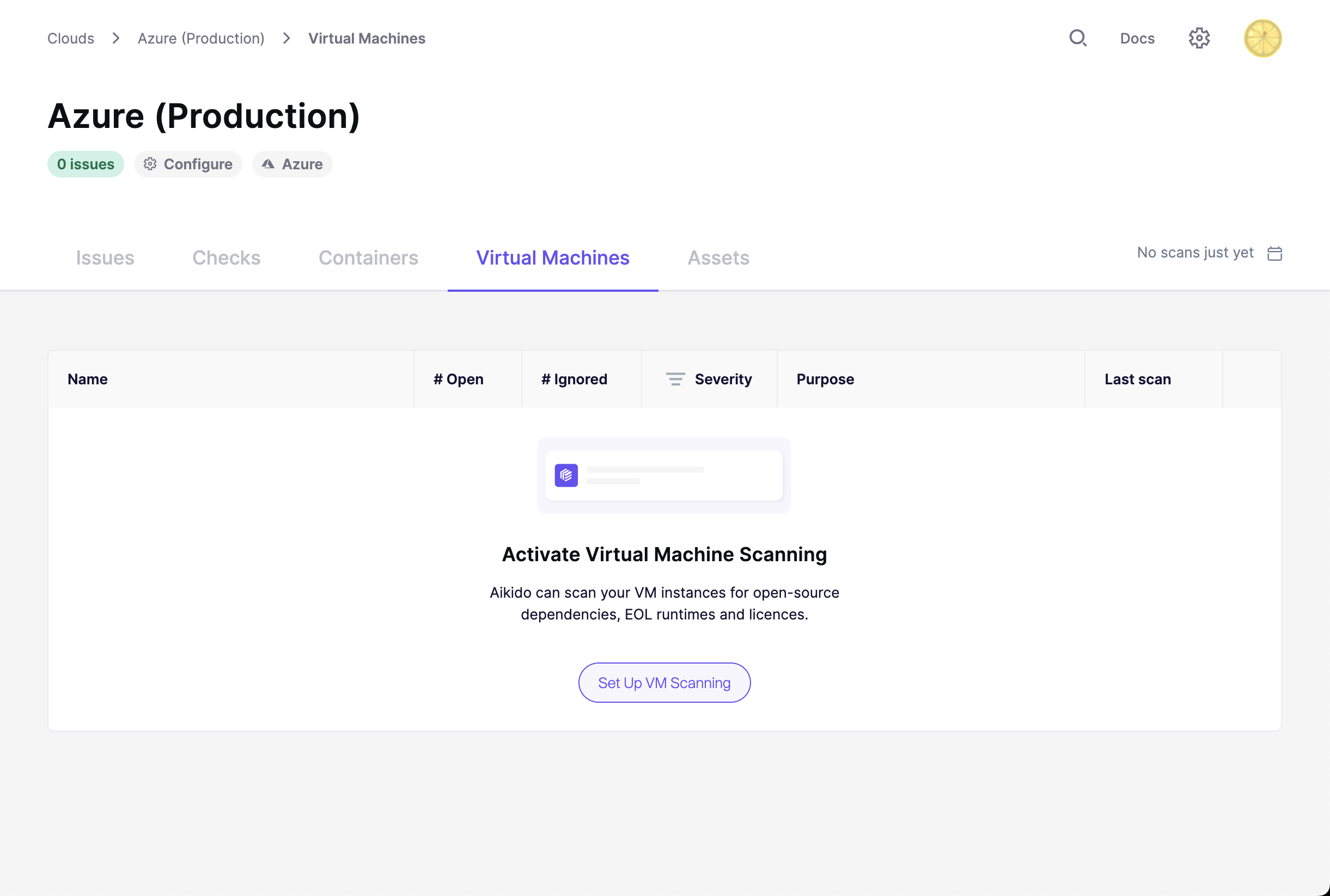Click the calendar icon beside No scans
The width and height of the screenshot is (1330, 896).
[x=1274, y=253]
